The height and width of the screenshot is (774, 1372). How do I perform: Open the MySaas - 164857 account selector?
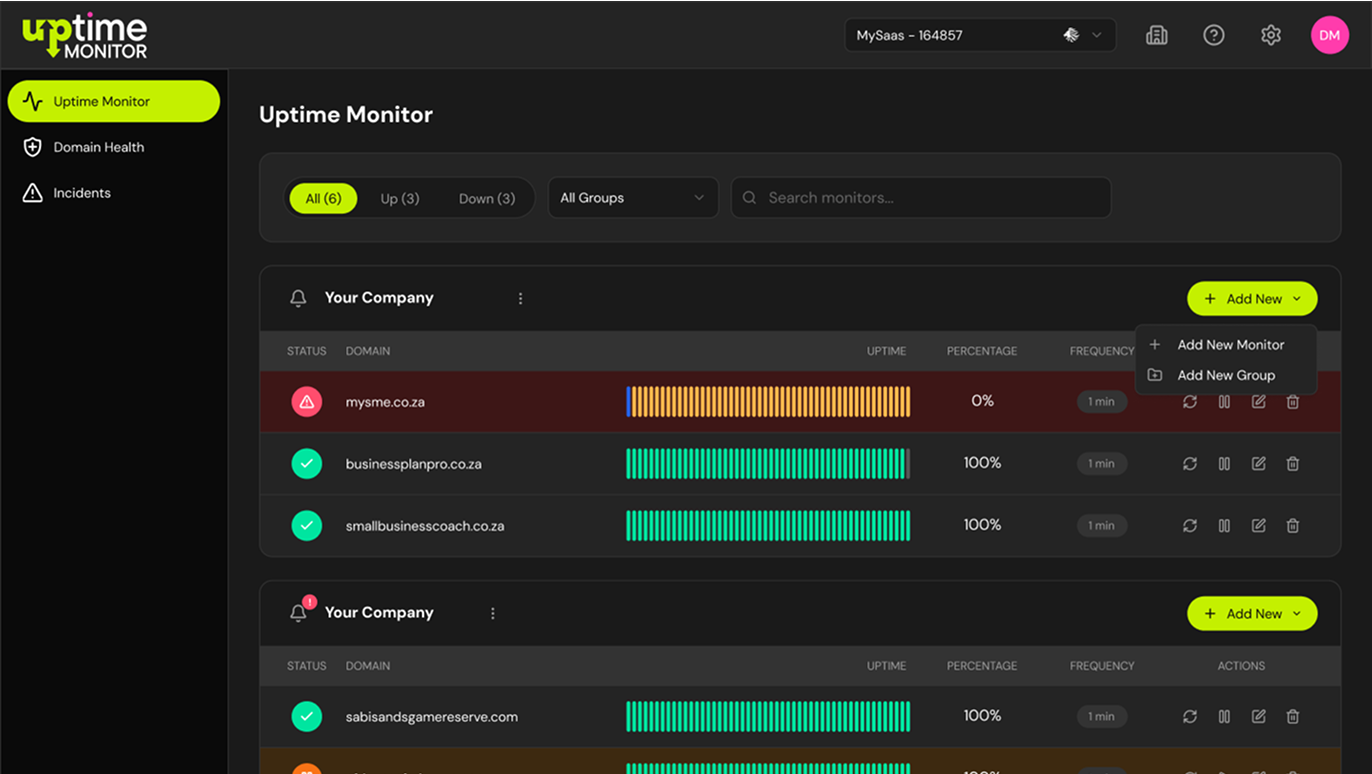pyautogui.click(x=980, y=35)
